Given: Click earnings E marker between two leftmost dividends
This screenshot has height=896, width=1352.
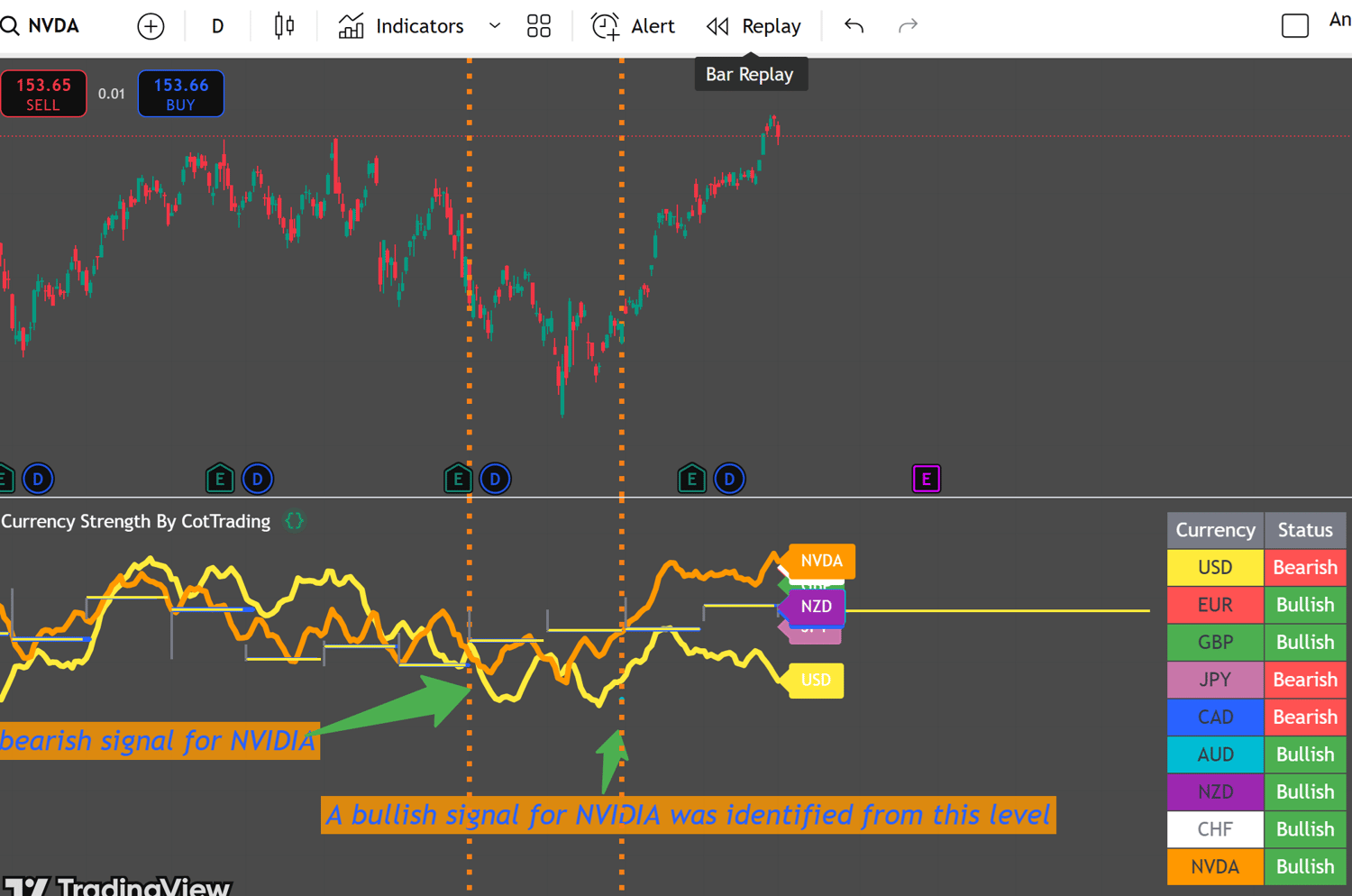Looking at the screenshot, I should (x=220, y=479).
